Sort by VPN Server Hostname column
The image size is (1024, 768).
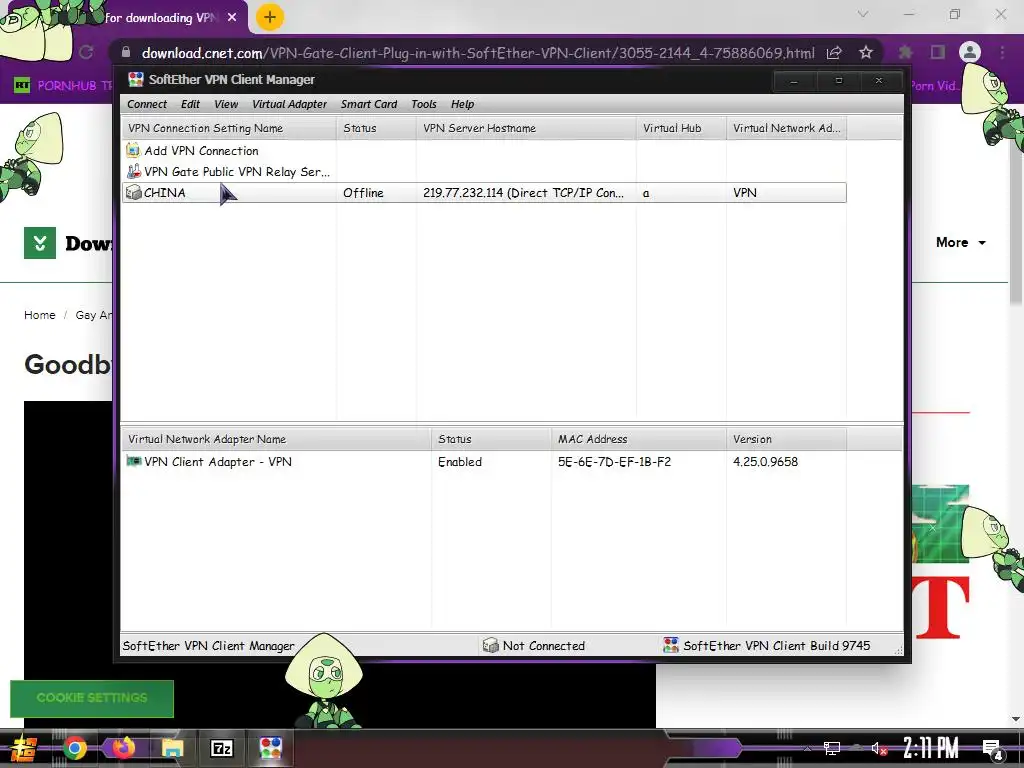click(x=526, y=128)
